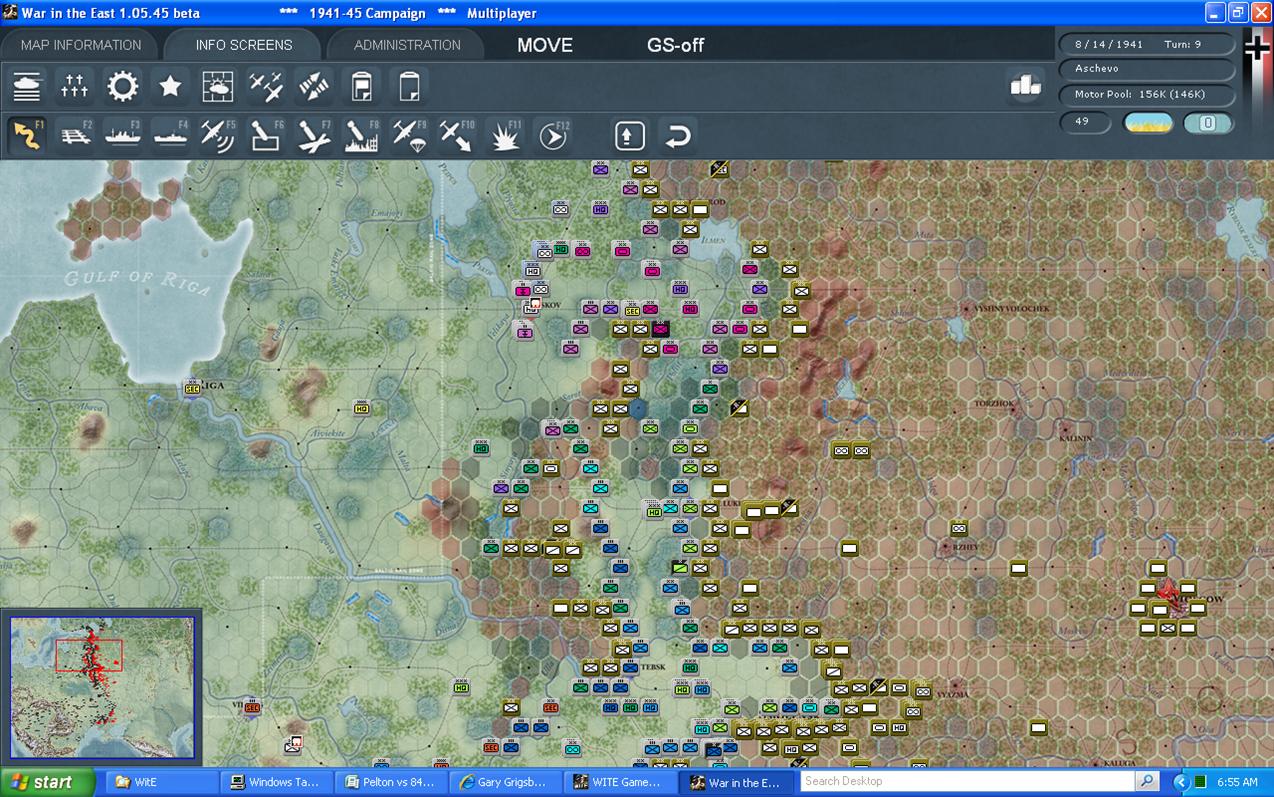Open the weather map grid icon

(x=218, y=87)
